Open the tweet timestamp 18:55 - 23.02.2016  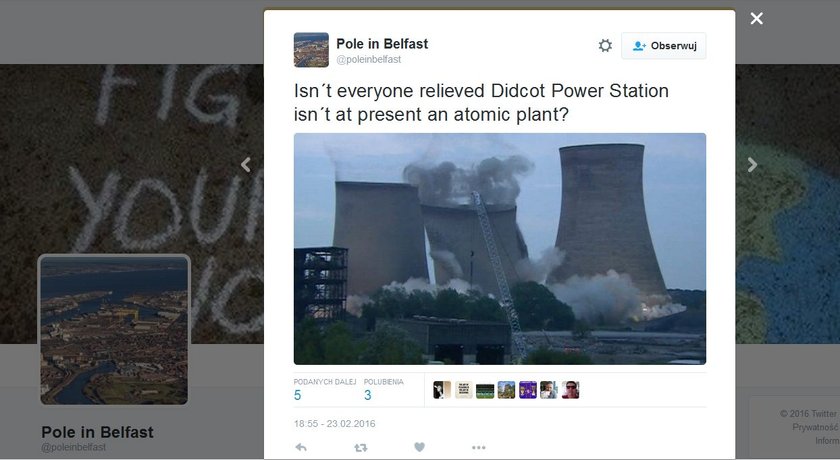pos(334,424)
